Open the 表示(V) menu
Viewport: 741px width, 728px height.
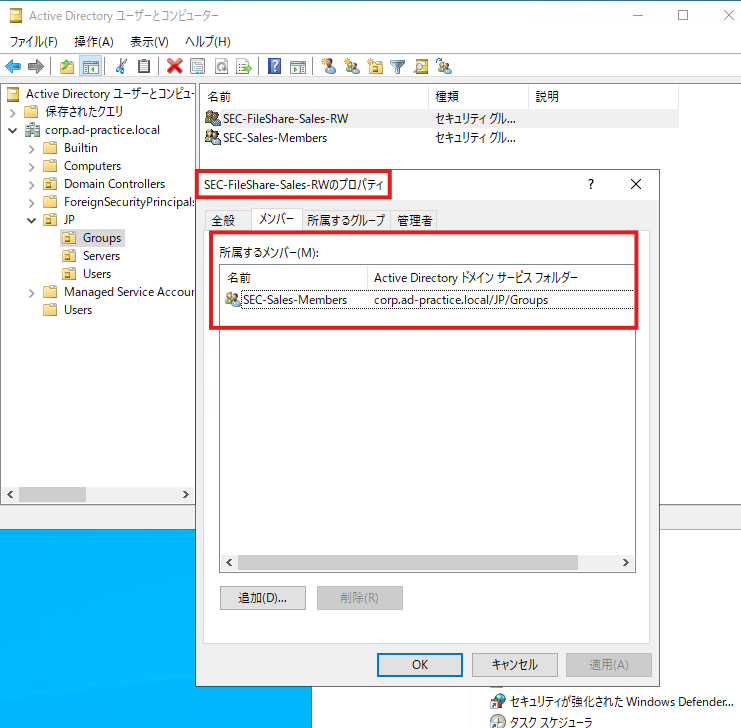point(149,42)
